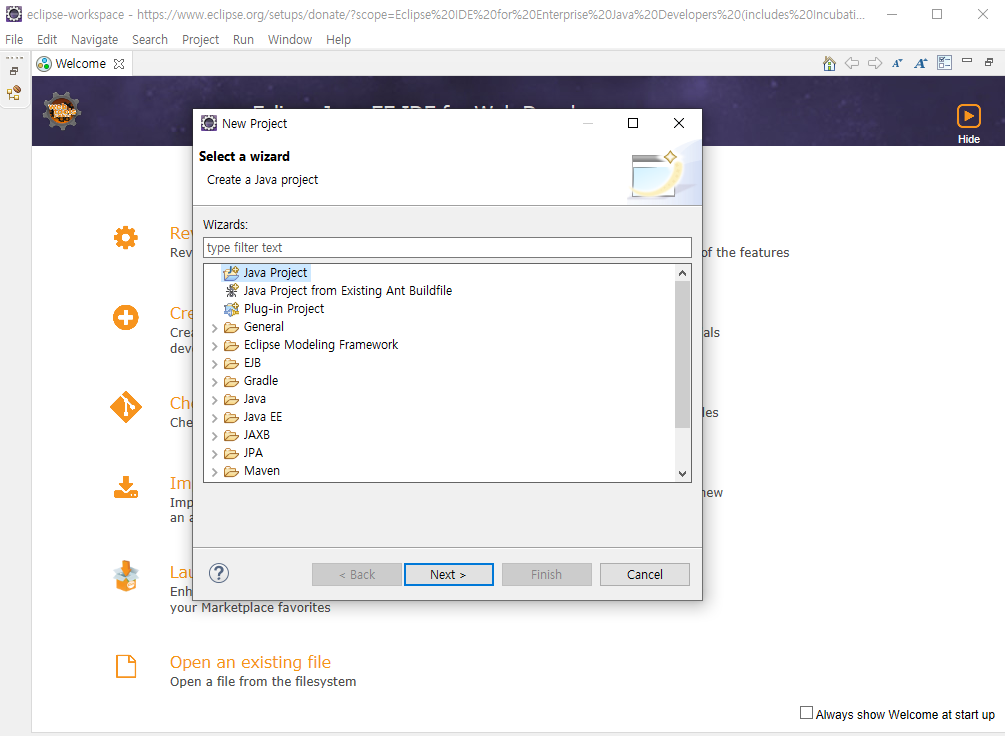Select the Welcome tab
Screen dimensions: 1005x736
[x=80, y=63]
